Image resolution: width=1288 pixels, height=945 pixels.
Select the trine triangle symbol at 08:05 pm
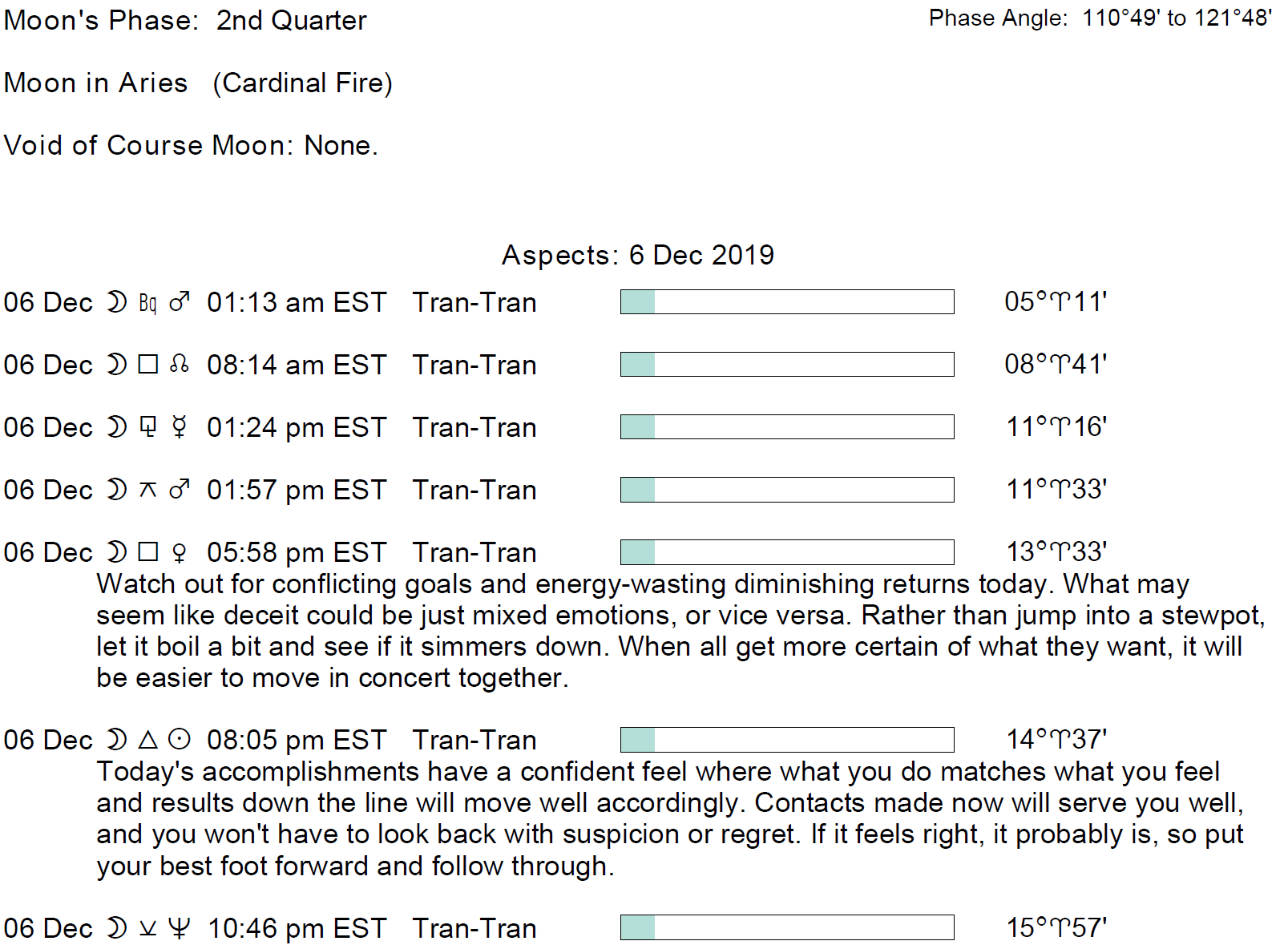[148, 739]
